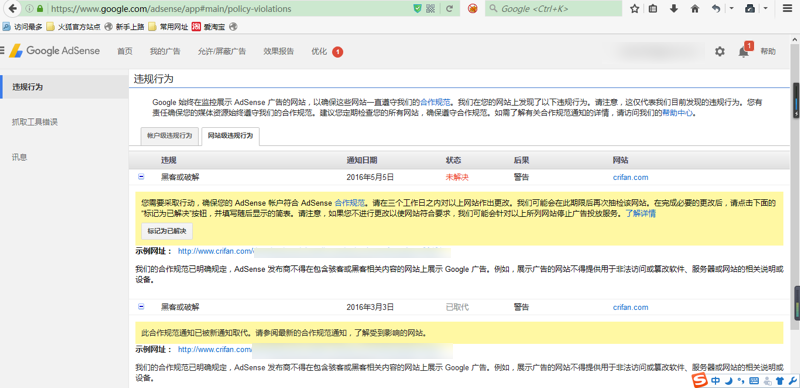Switch to 帐户级违规行为 tab
800x388 pixels.
[x=169, y=136]
